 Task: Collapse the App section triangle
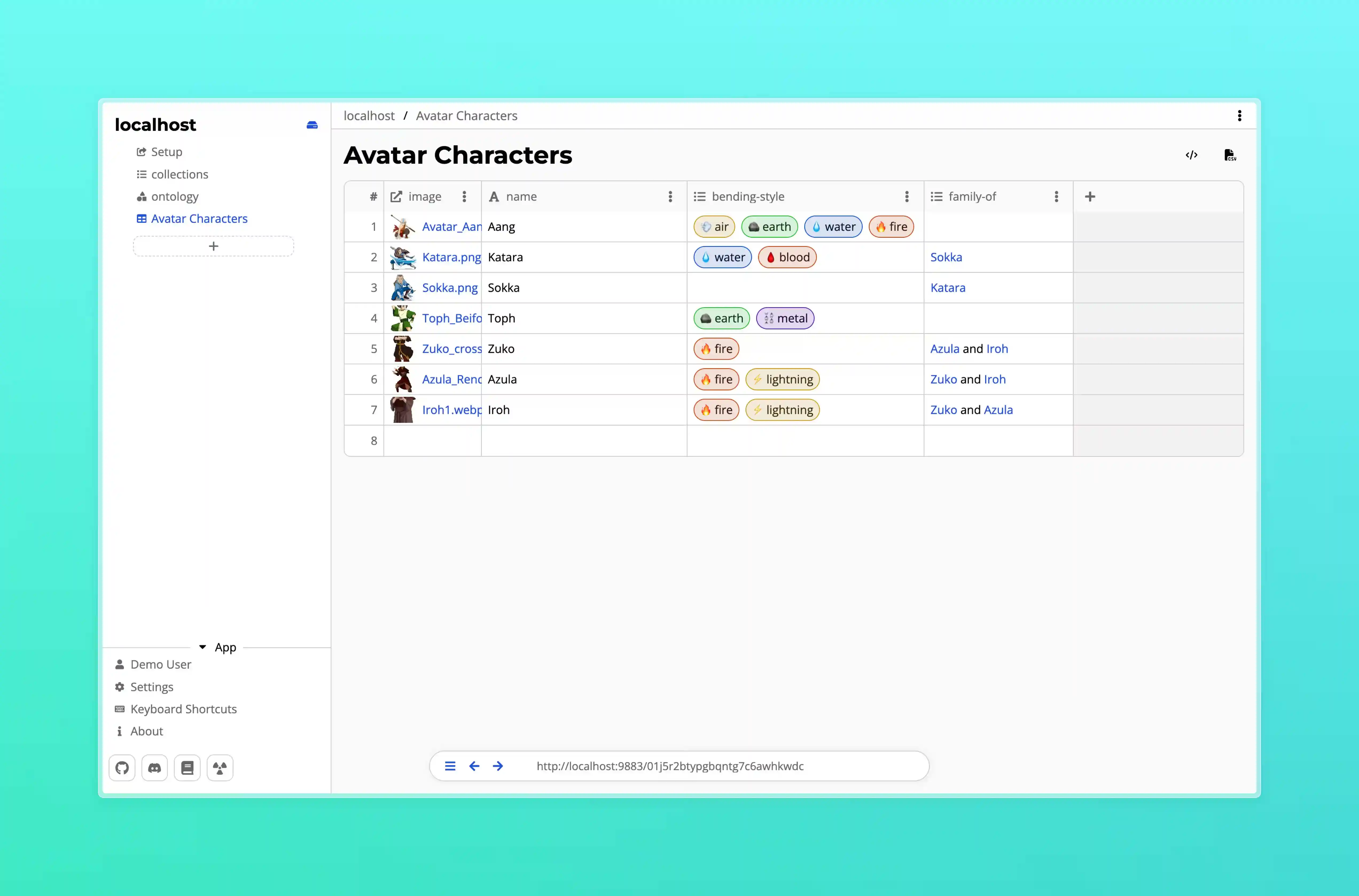click(x=202, y=647)
